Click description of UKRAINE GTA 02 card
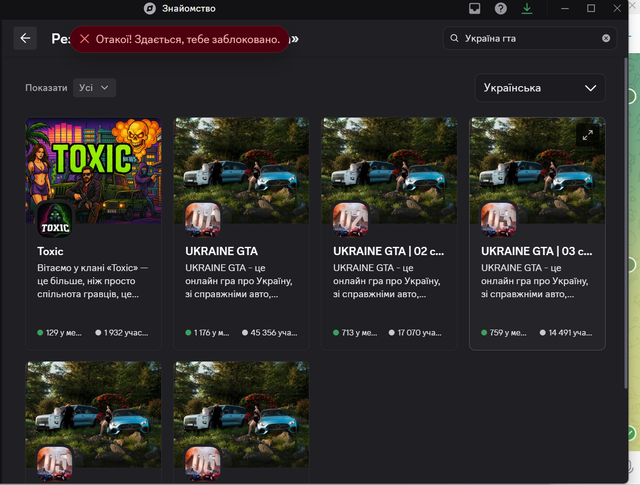Screen dimensions: 640x485 click(387, 281)
